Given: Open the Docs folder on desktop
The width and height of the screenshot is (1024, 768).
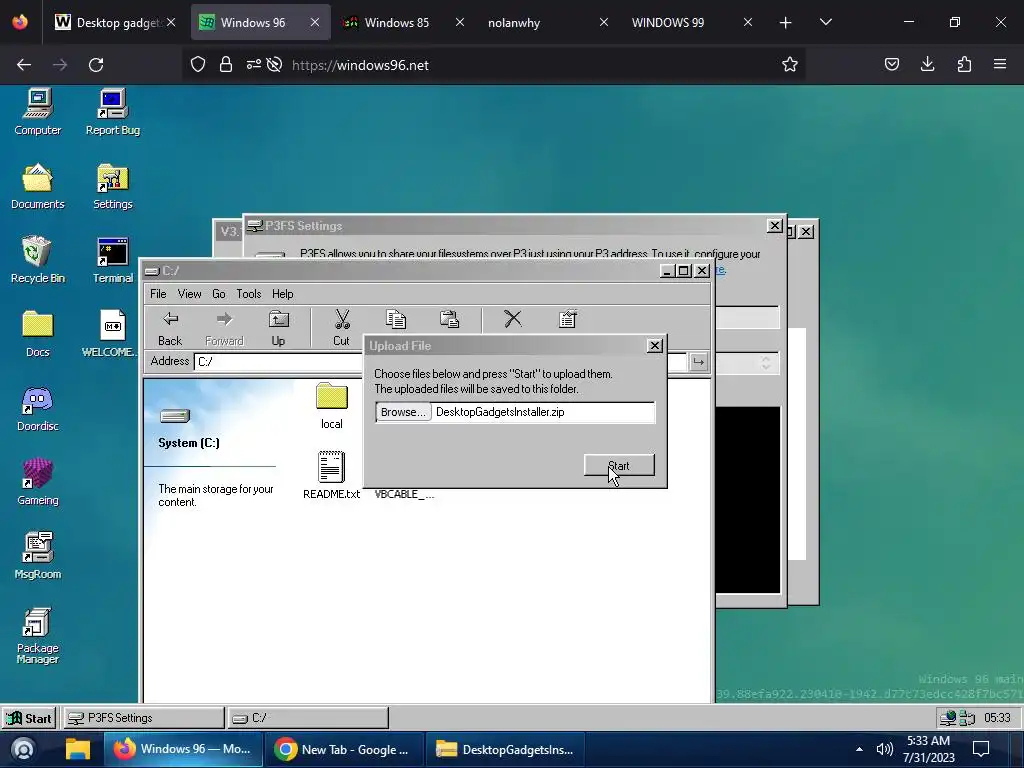Looking at the screenshot, I should 38,334.
